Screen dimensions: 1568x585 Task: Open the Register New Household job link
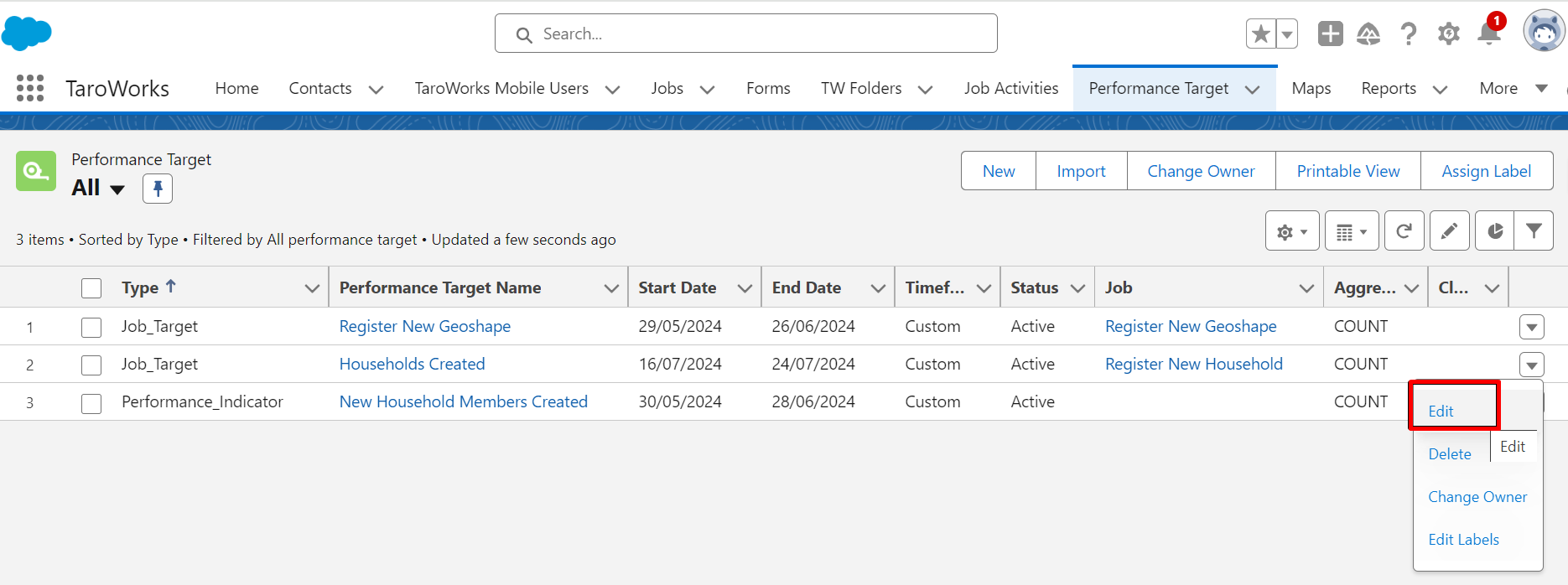(x=1194, y=364)
